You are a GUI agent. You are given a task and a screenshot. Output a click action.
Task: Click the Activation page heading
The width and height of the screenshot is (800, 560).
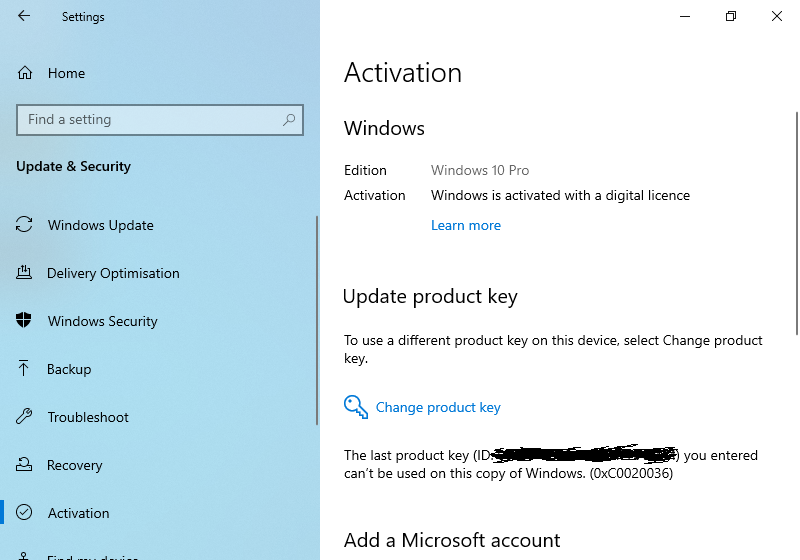tap(403, 72)
